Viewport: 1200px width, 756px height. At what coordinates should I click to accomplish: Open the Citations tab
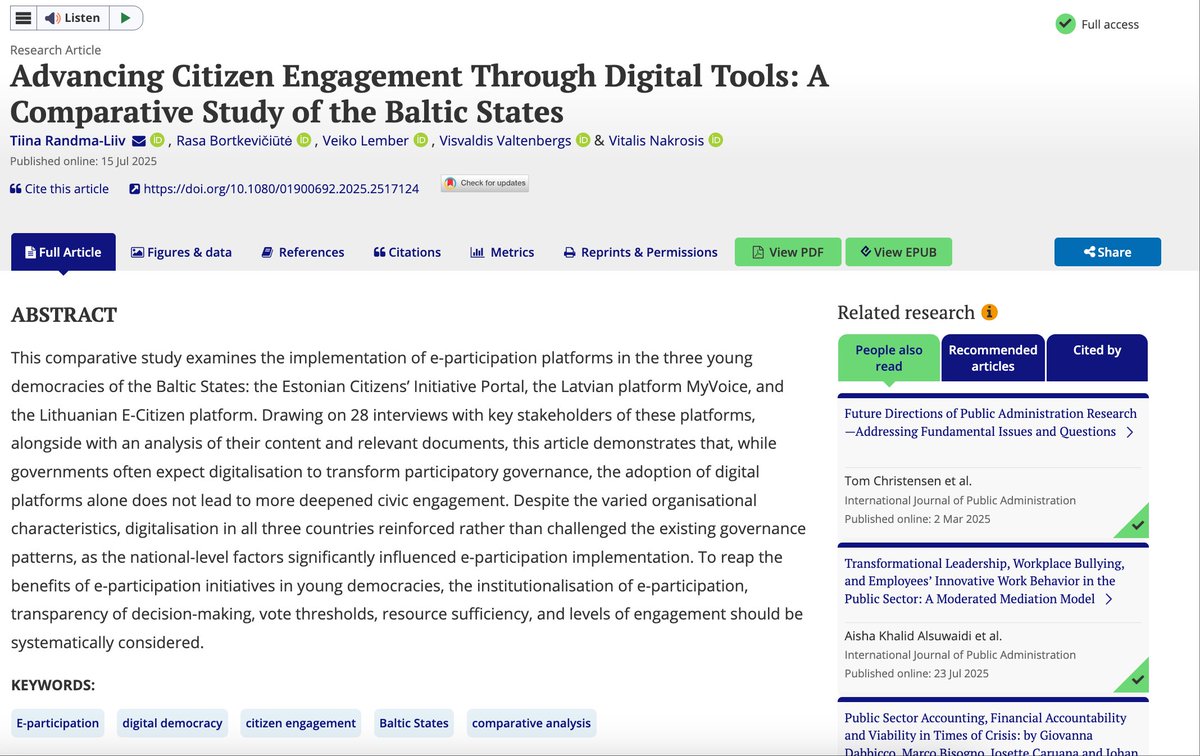(x=407, y=252)
